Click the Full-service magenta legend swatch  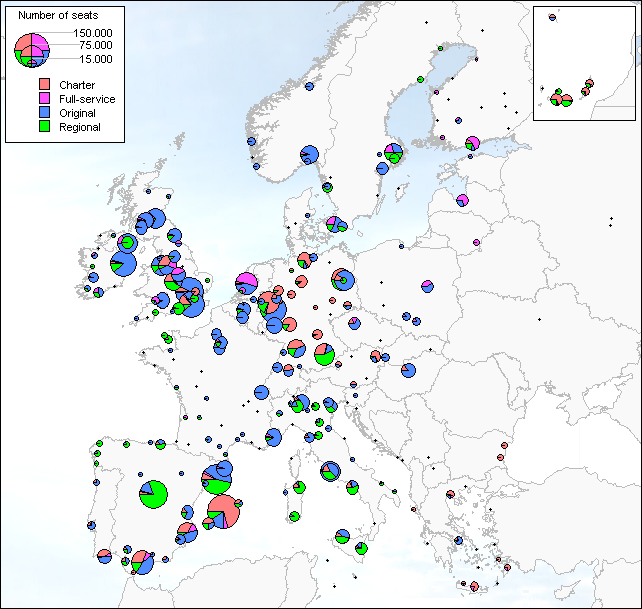[x=45, y=99]
